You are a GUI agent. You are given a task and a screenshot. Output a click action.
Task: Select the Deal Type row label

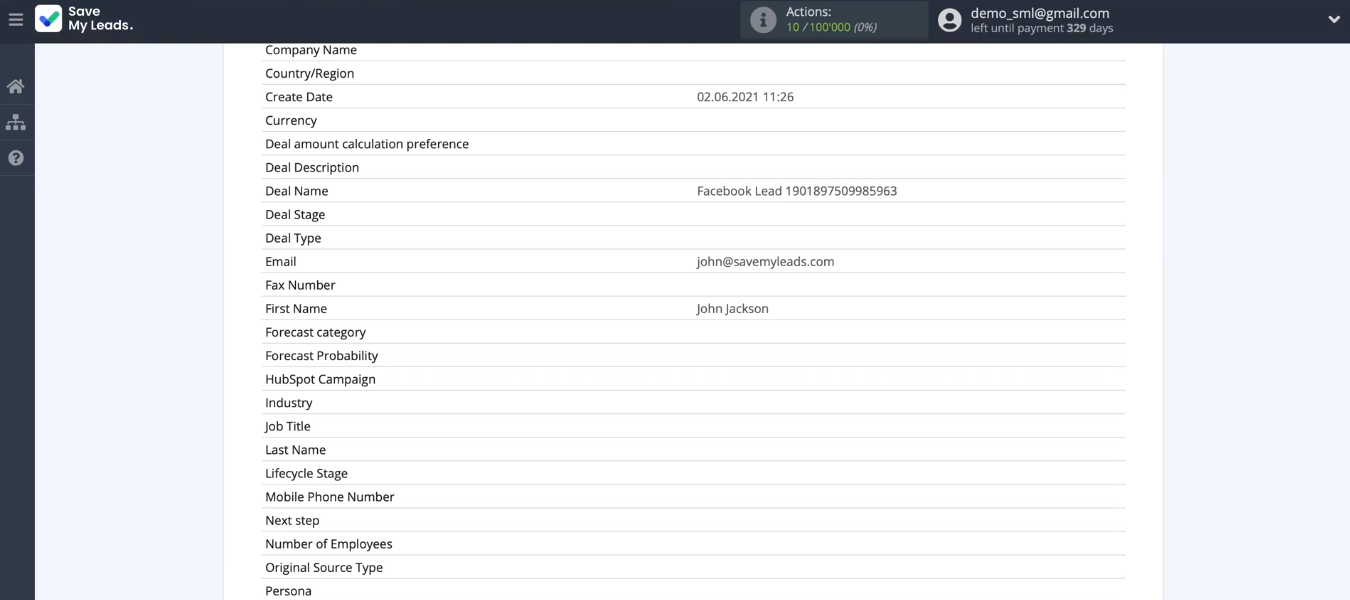(293, 238)
